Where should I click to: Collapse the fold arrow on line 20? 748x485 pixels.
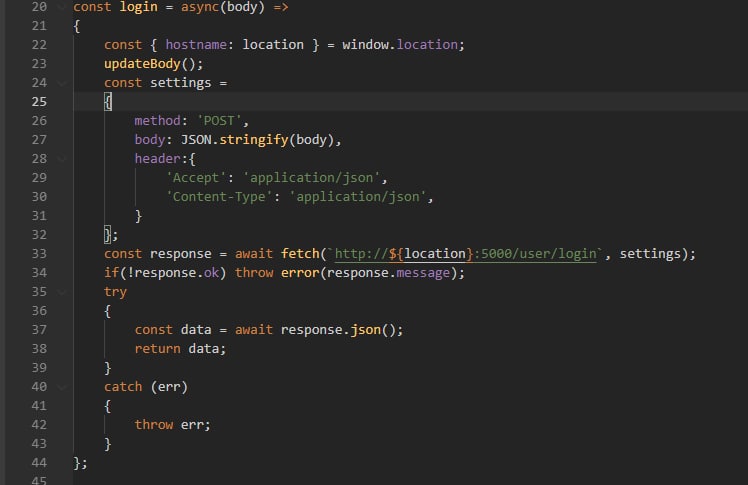pyautogui.click(x=62, y=7)
